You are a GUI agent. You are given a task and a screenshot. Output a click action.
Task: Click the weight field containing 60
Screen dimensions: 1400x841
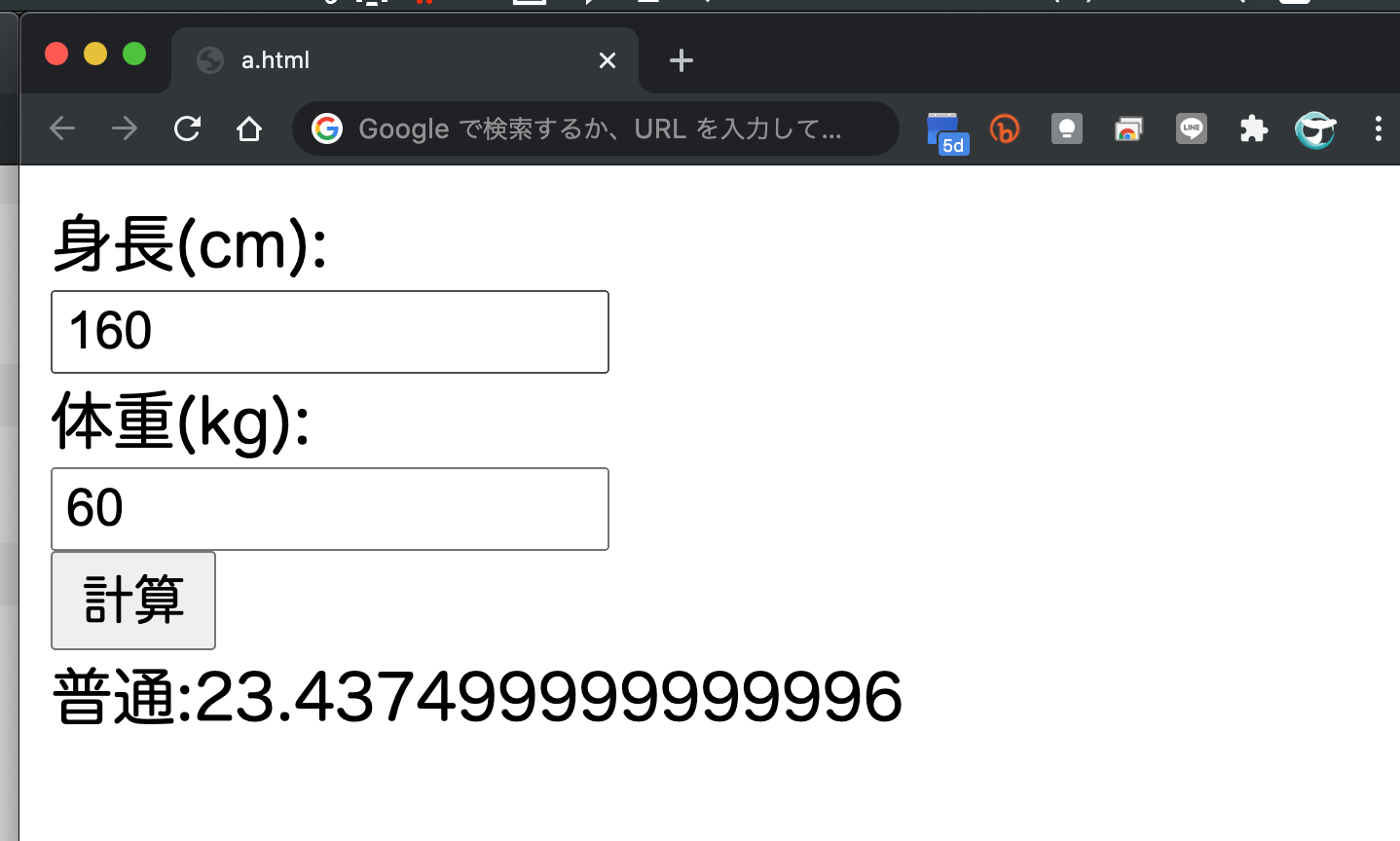(330, 509)
